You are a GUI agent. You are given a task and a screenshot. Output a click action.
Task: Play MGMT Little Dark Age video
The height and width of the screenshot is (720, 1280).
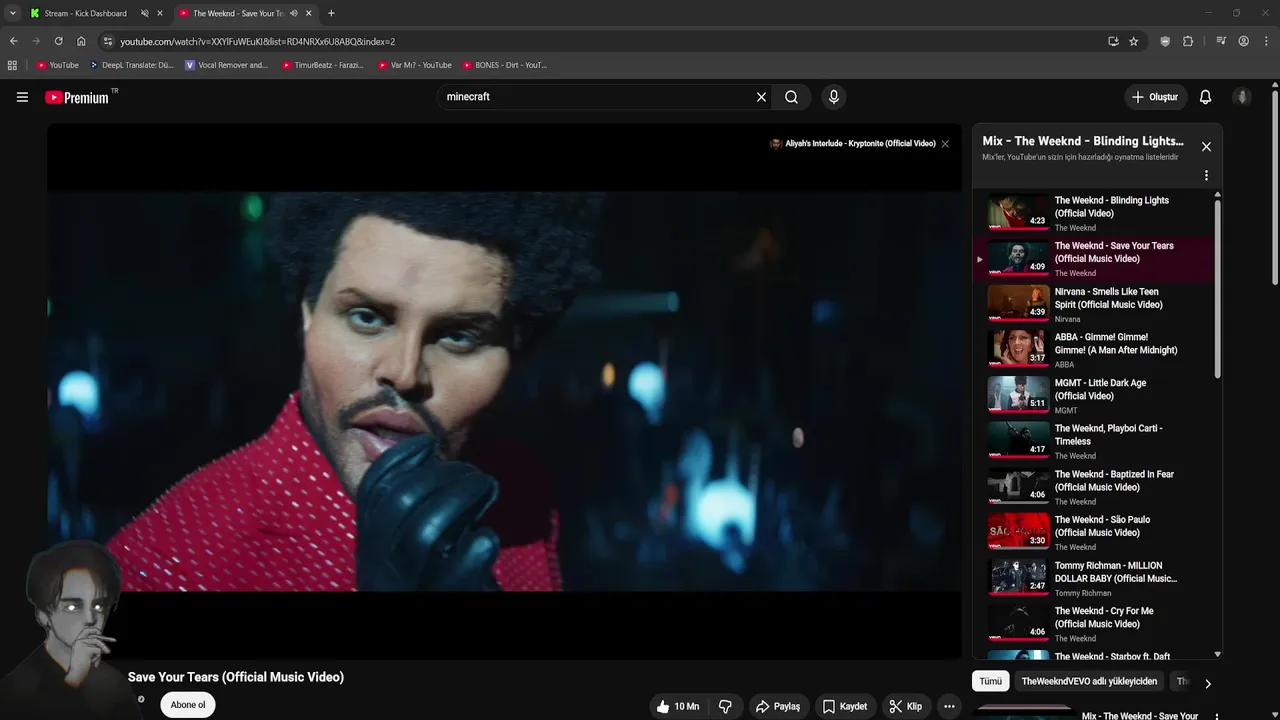(1093, 396)
